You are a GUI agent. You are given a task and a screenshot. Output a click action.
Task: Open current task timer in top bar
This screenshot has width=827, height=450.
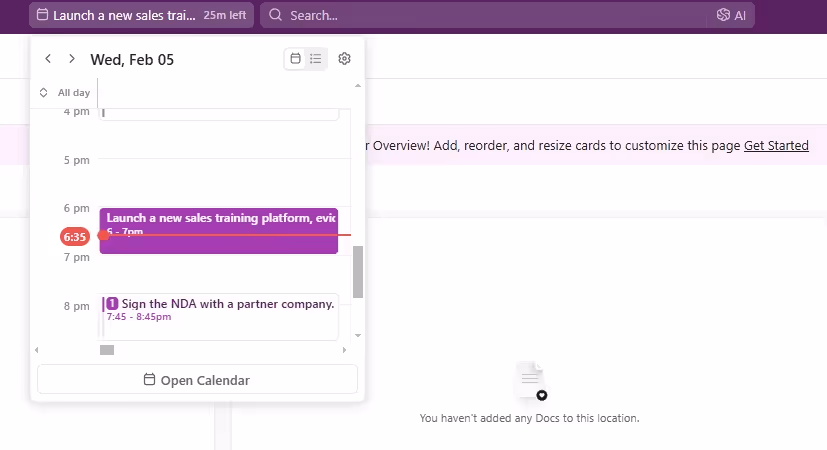140,16
